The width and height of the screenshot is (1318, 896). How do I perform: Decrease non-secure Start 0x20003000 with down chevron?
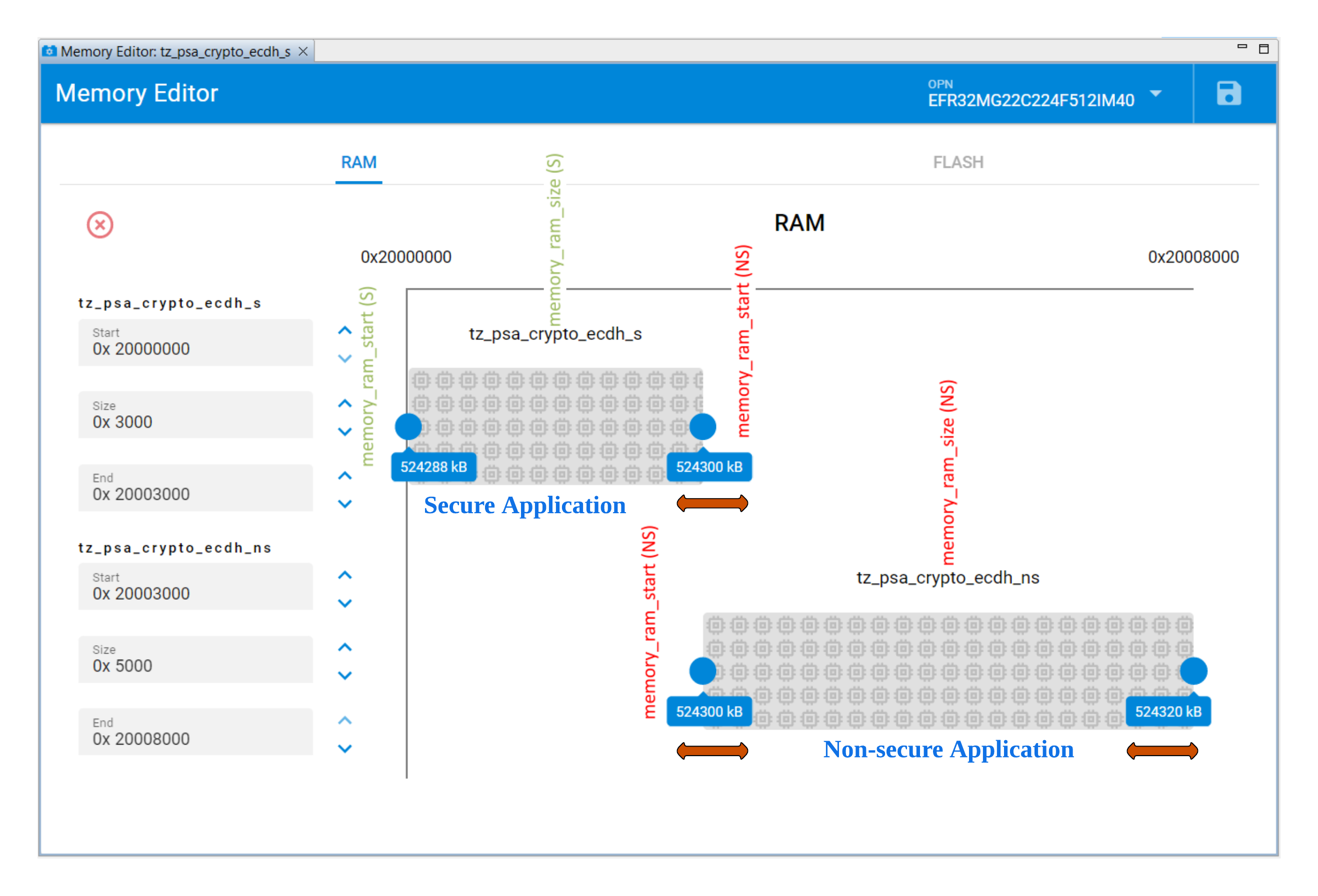[x=345, y=604]
